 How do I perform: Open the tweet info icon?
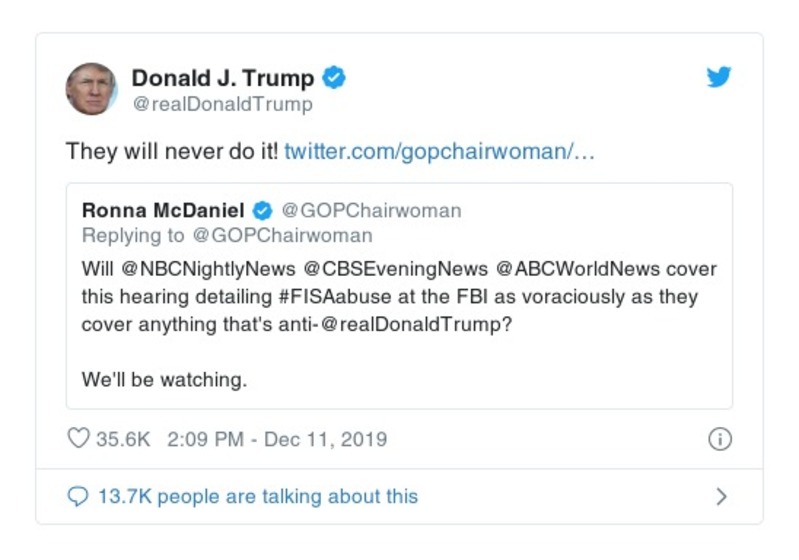(x=720, y=439)
